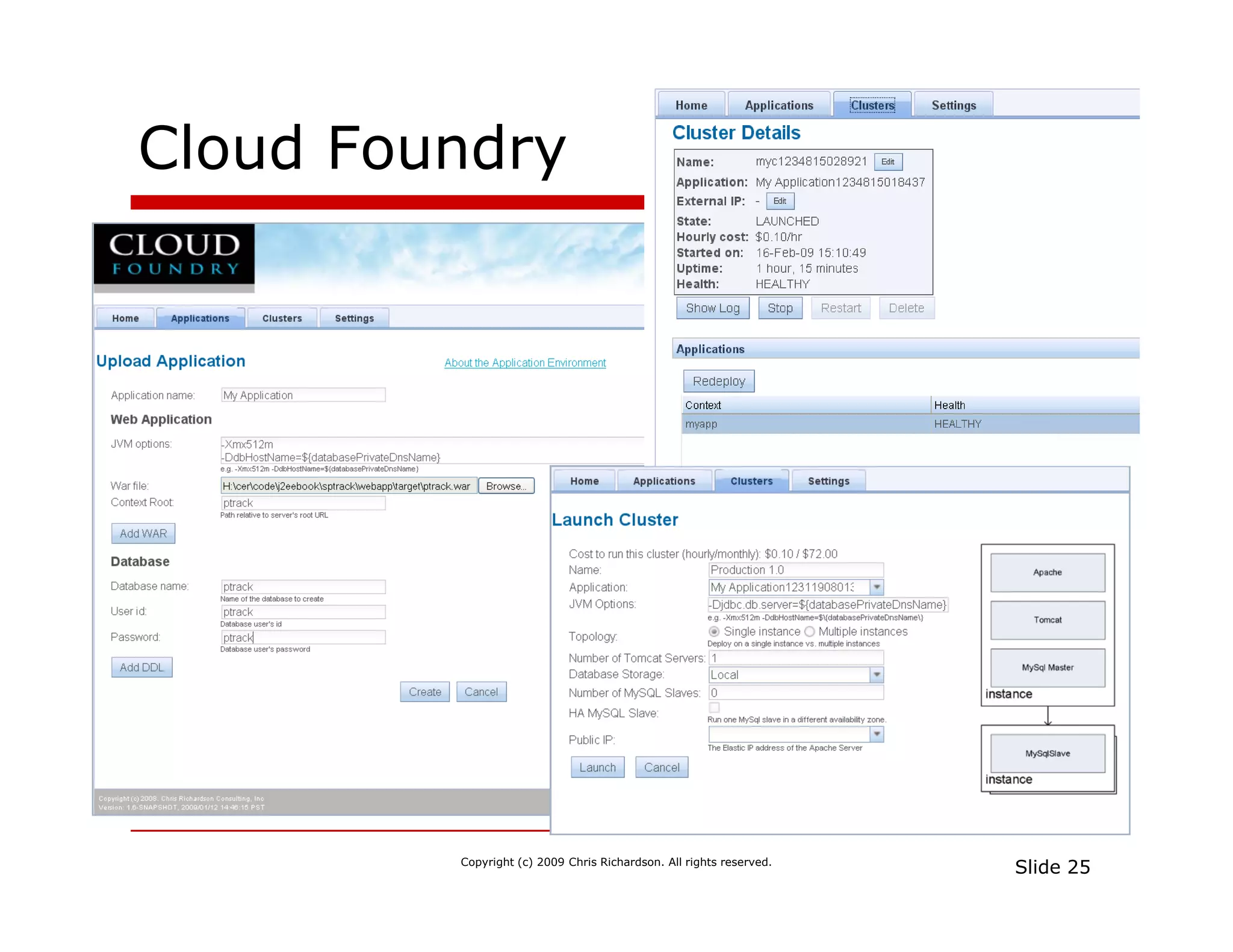
Task: Select Clusters tab in Launch Cluster window
Action: point(751,481)
